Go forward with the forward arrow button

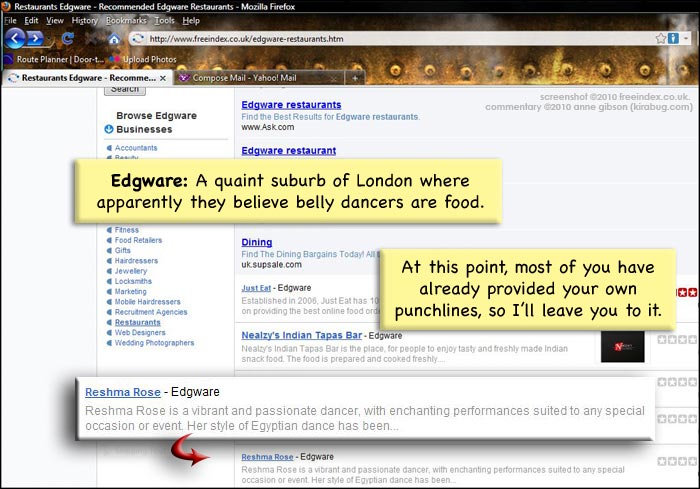[35, 39]
